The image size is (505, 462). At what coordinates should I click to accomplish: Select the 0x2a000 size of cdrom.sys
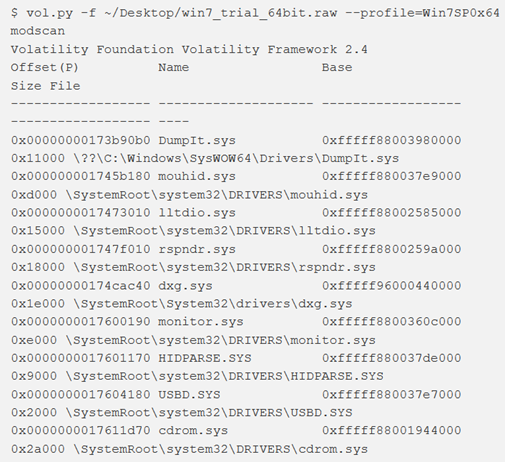(x=38, y=449)
